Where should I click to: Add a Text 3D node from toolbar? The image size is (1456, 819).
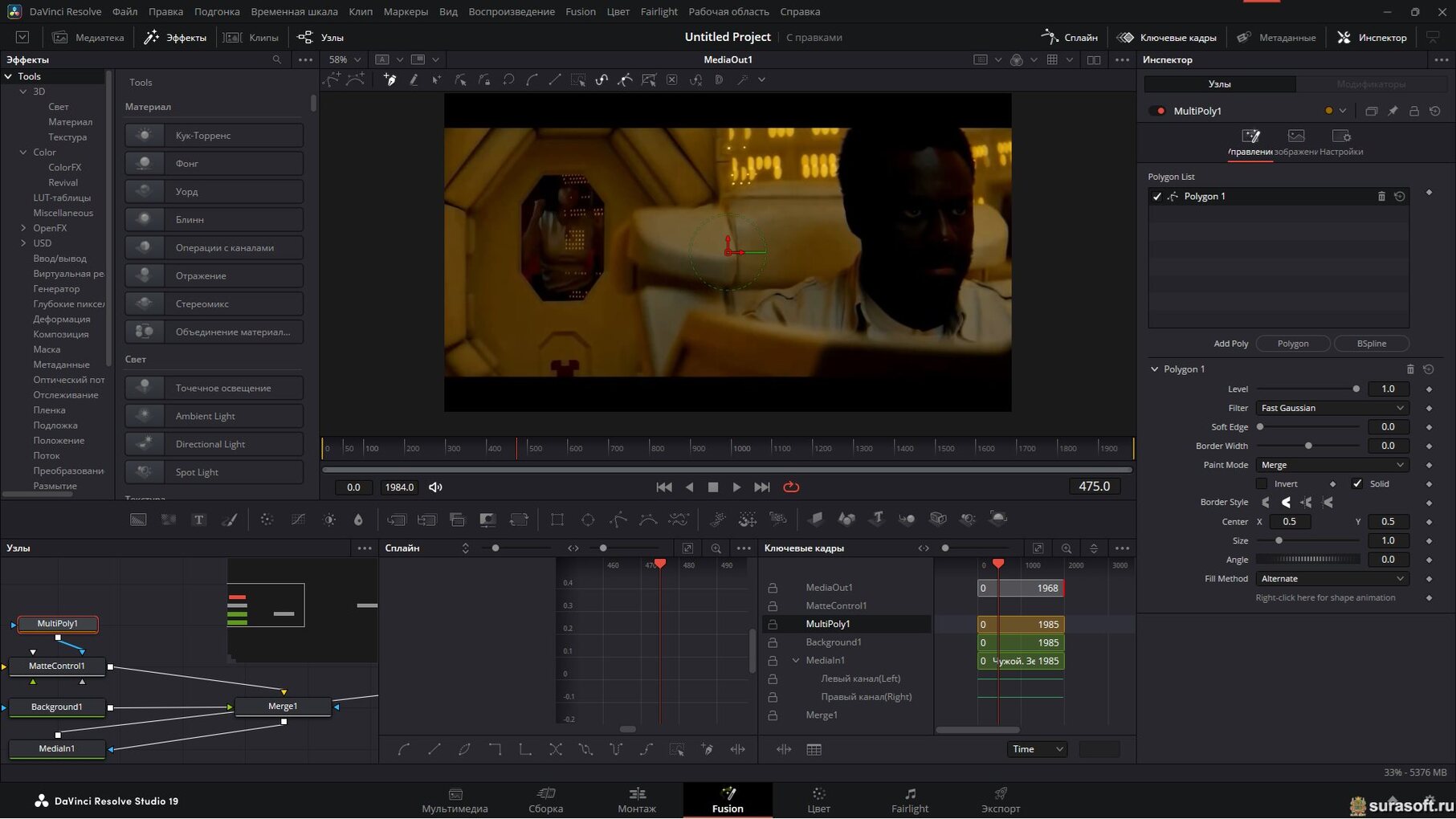point(877,519)
